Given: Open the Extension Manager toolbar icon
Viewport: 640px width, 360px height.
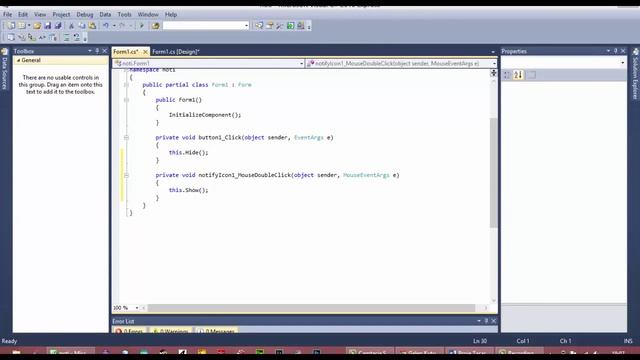Looking at the screenshot, I should click(x=301, y=26).
